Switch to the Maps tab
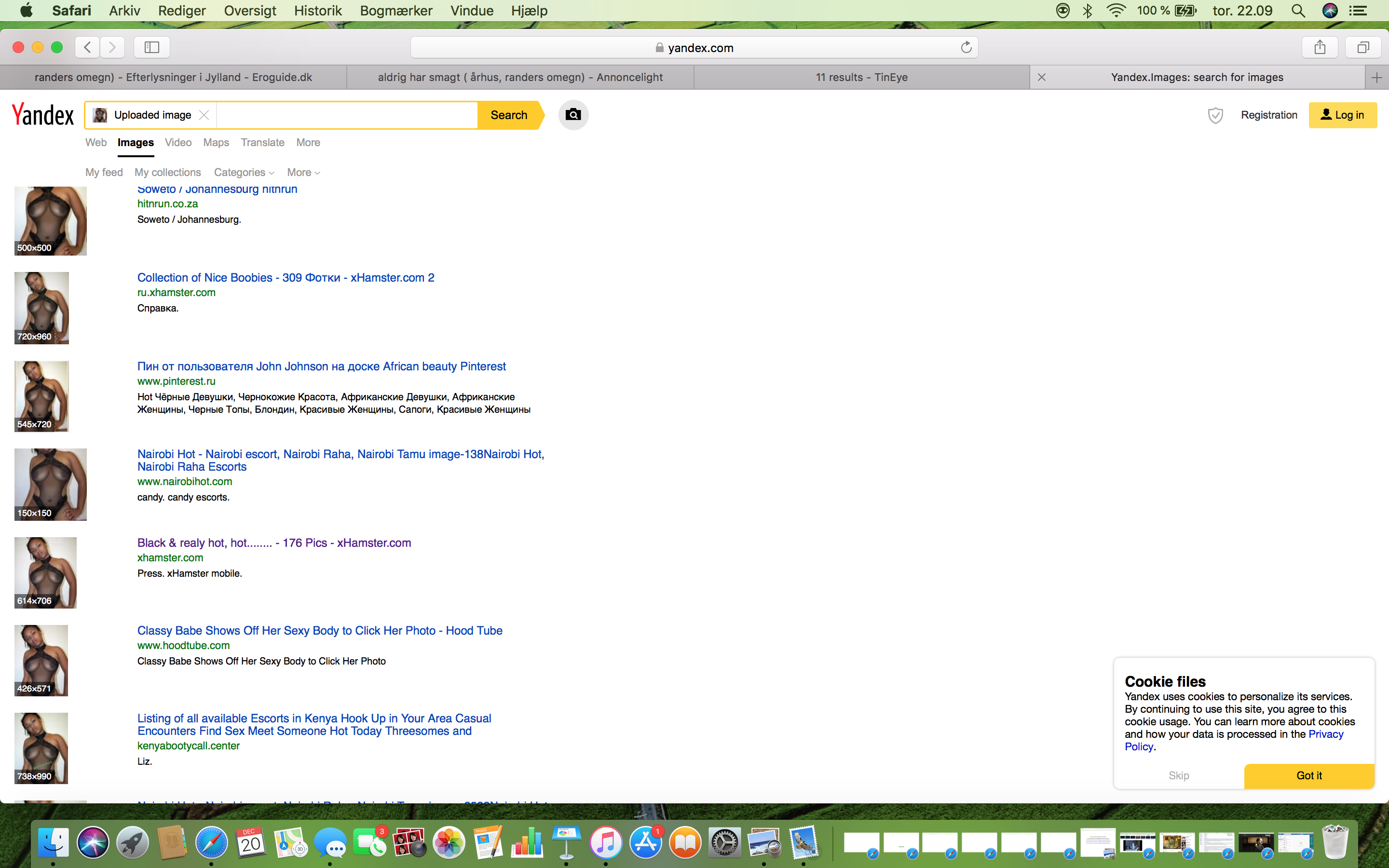The image size is (1389, 868). click(216, 142)
